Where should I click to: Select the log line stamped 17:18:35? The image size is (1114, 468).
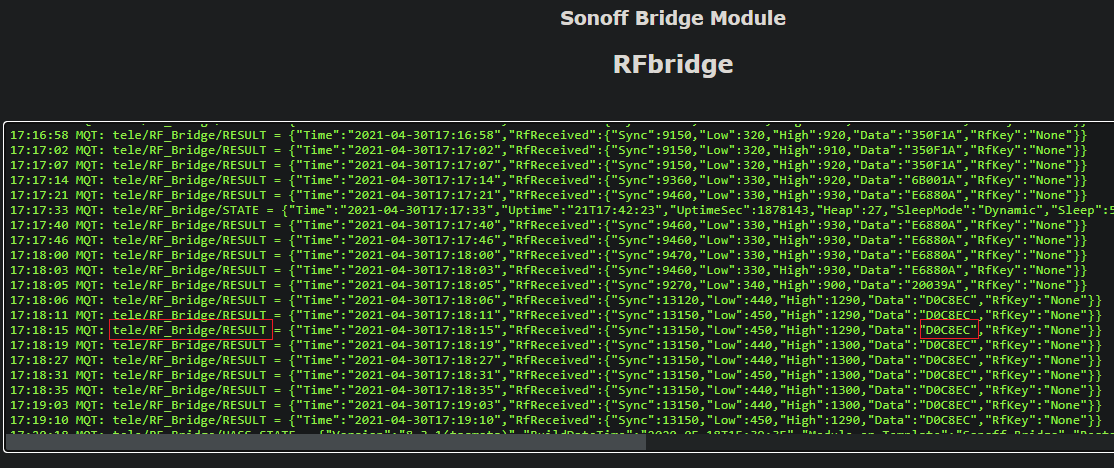556,390
